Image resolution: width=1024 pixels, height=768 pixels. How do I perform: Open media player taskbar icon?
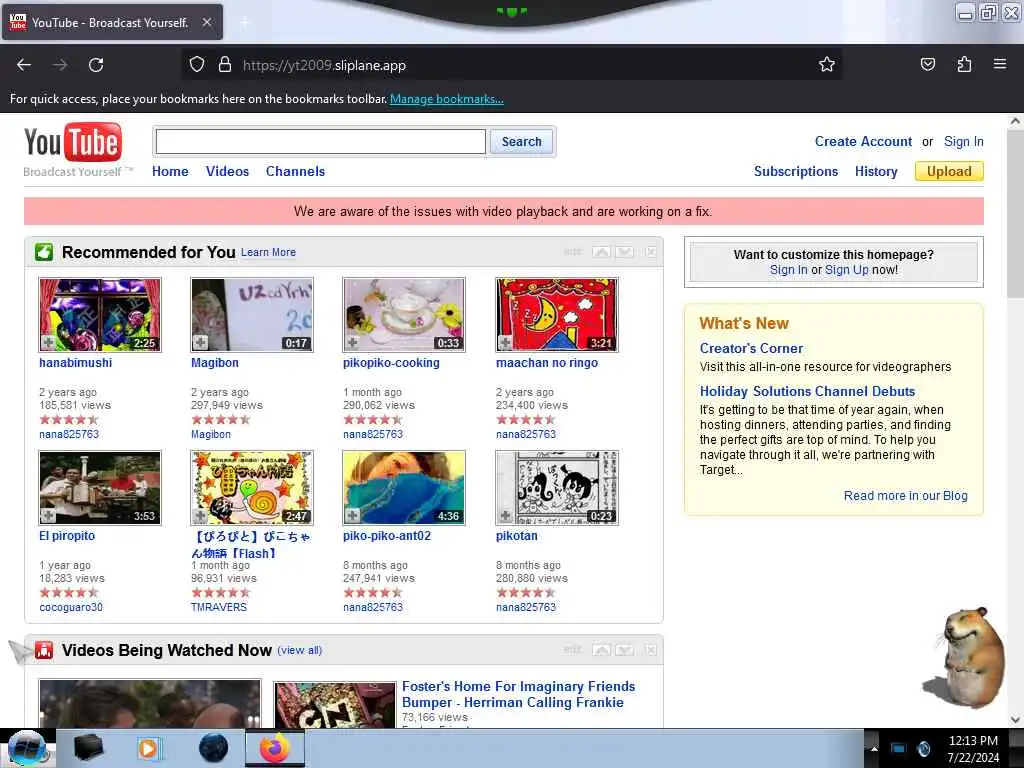(x=149, y=748)
